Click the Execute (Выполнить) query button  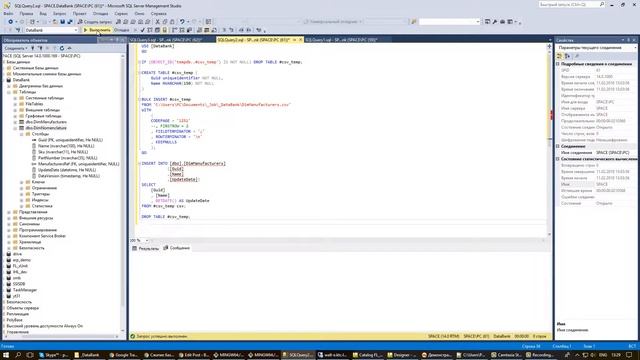97,30
